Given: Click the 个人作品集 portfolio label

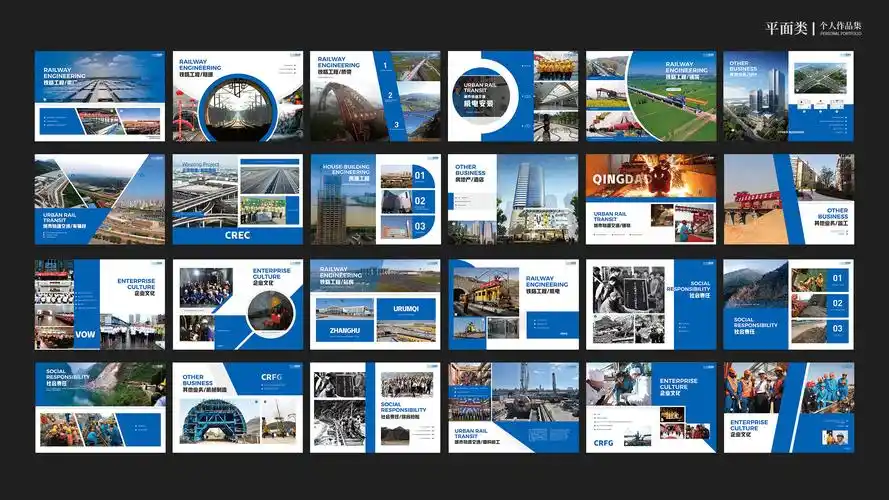Looking at the screenshot, I should coord(838,26).
